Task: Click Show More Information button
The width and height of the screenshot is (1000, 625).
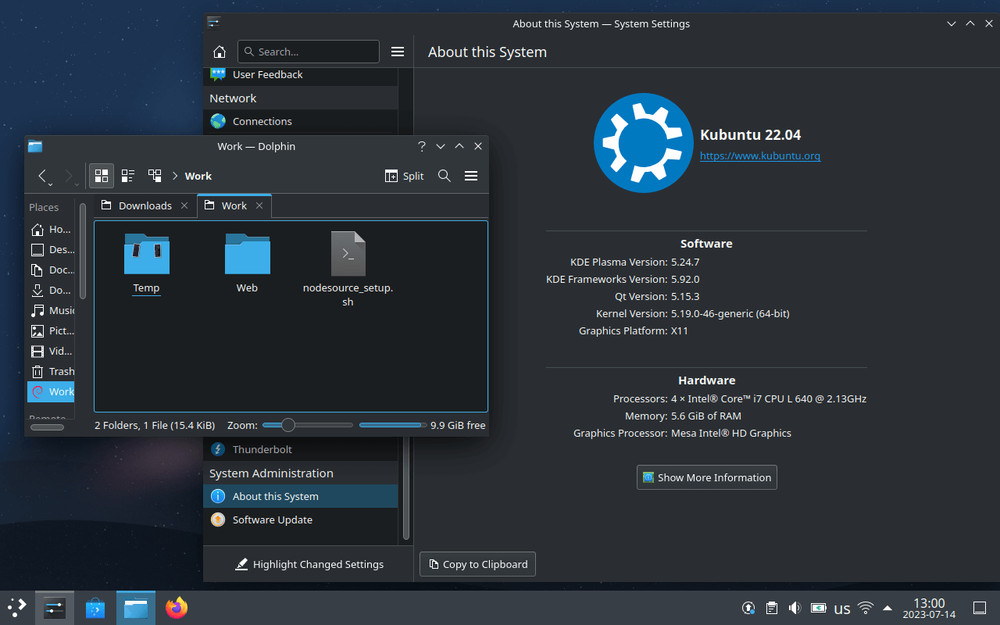Action: (707, 478)
